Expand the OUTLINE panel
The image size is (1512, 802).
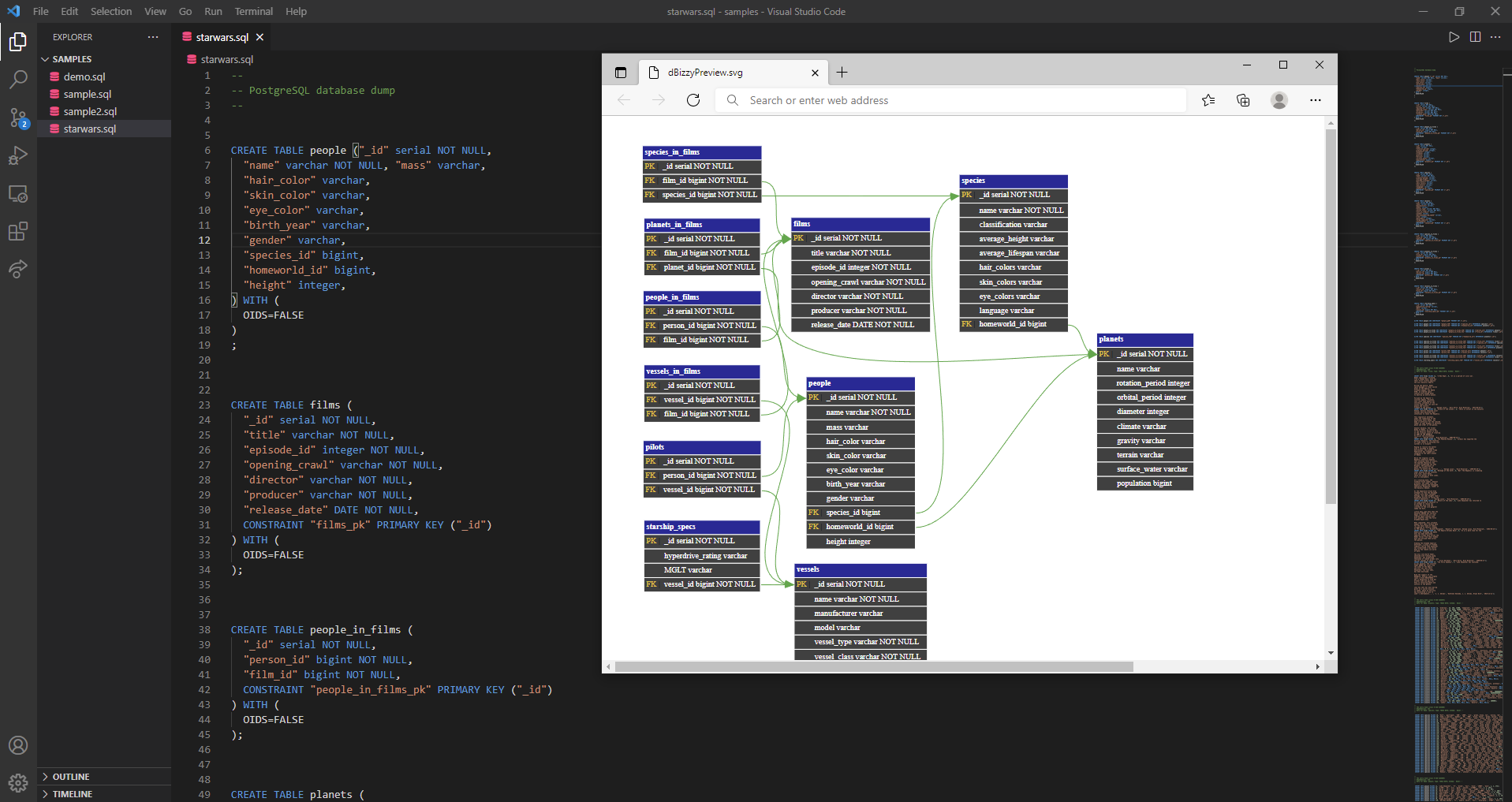tap(71, 777)
